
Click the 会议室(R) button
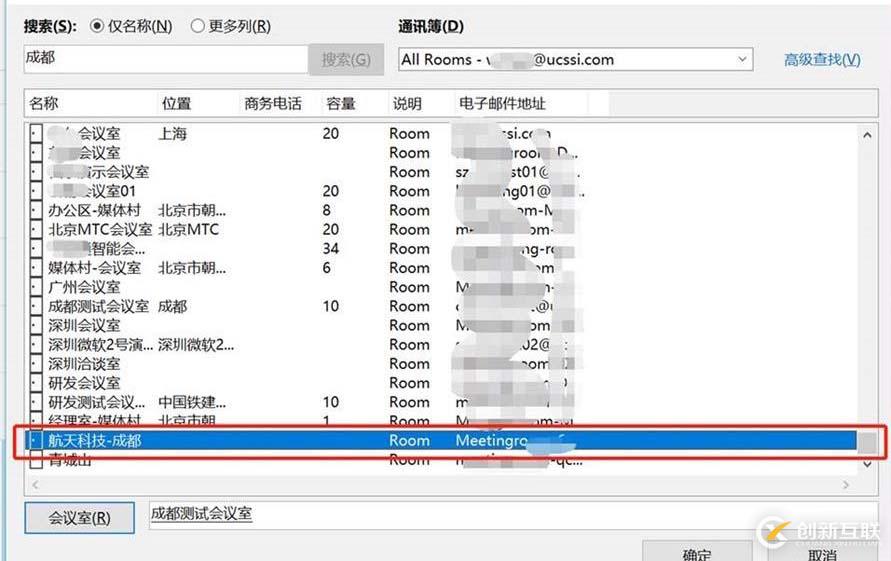pos(80,518)
